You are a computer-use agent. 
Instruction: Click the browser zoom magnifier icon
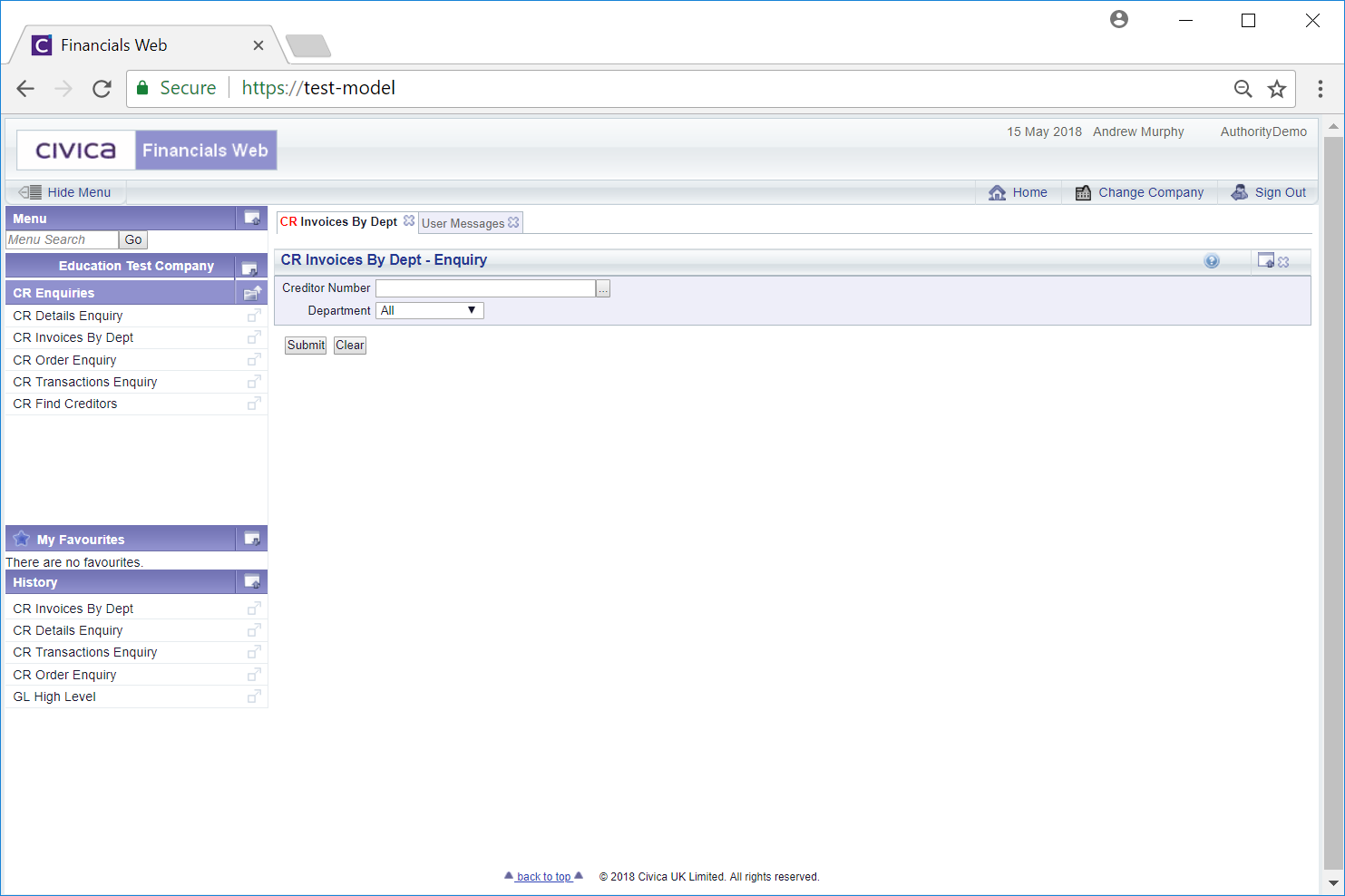point(1243,89)
